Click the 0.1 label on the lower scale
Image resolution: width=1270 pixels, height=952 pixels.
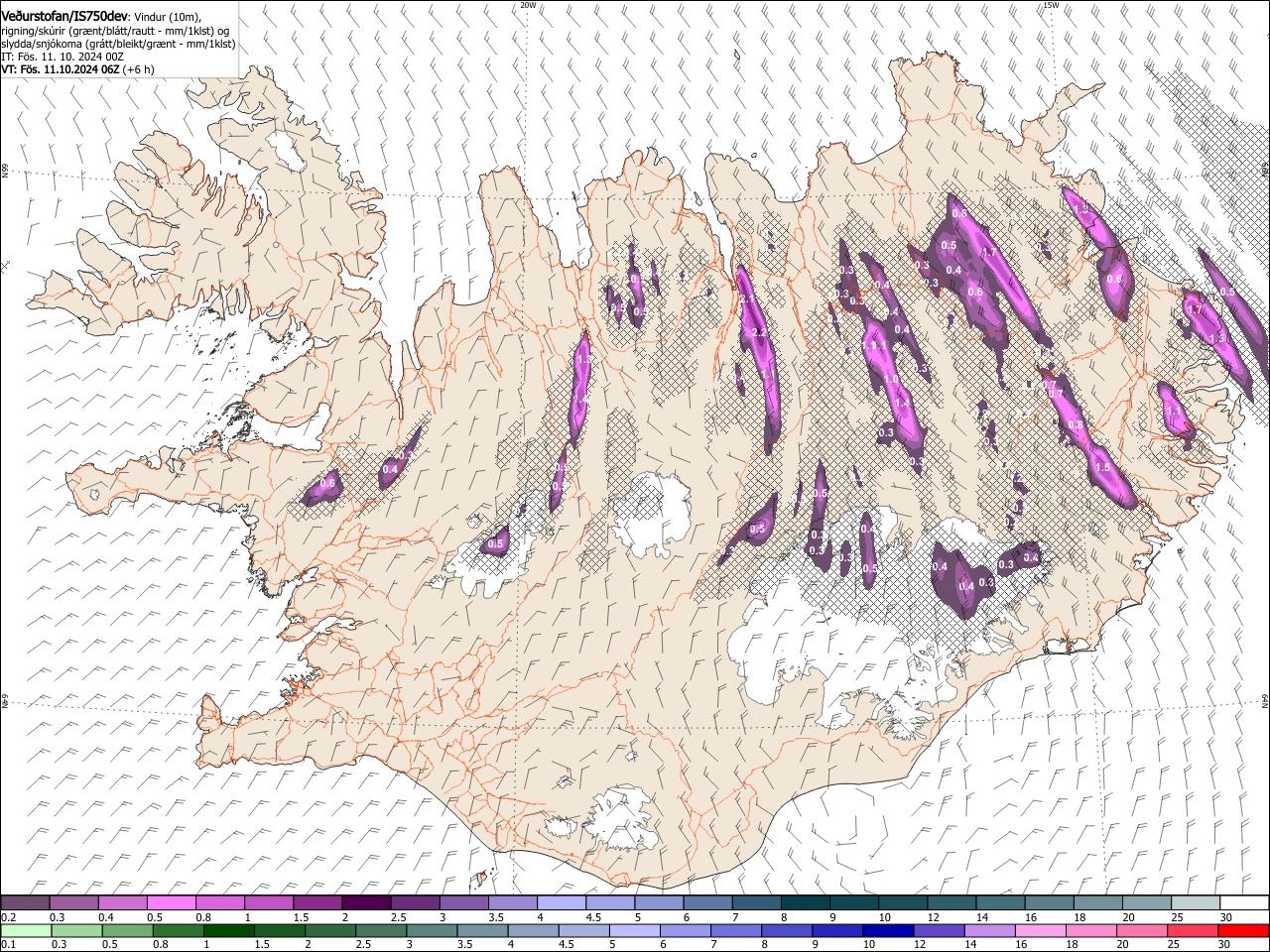click(x=8, y=944)
